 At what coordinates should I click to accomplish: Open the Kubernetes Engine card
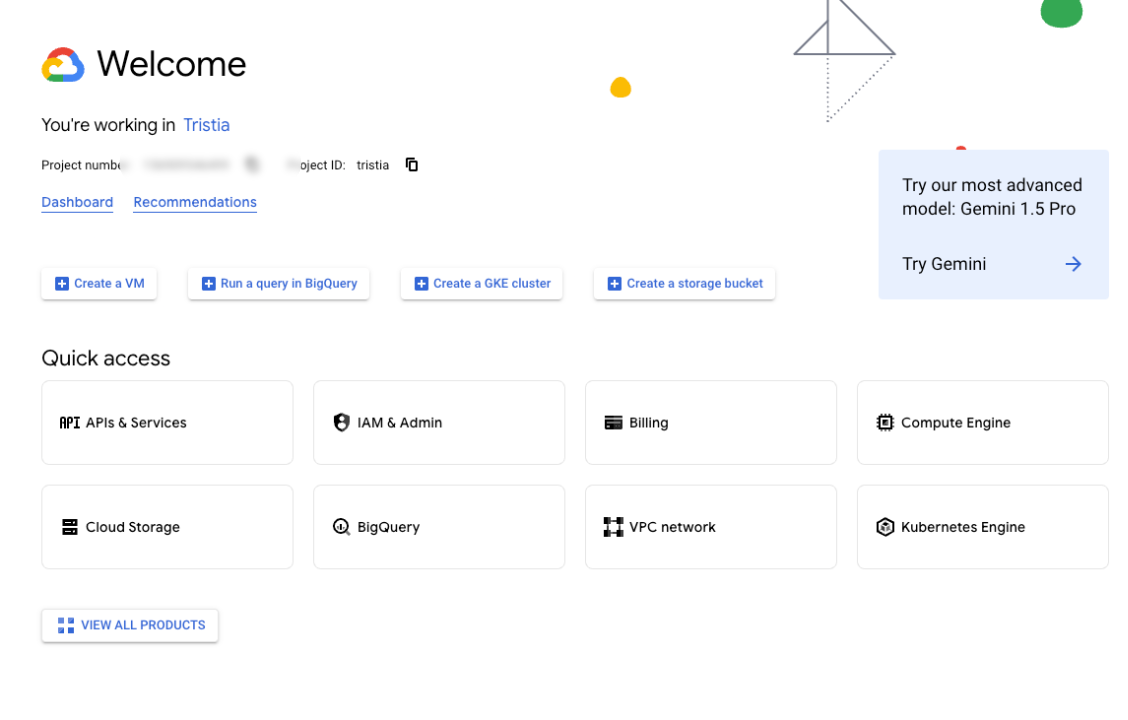click(x=983, y=527)
